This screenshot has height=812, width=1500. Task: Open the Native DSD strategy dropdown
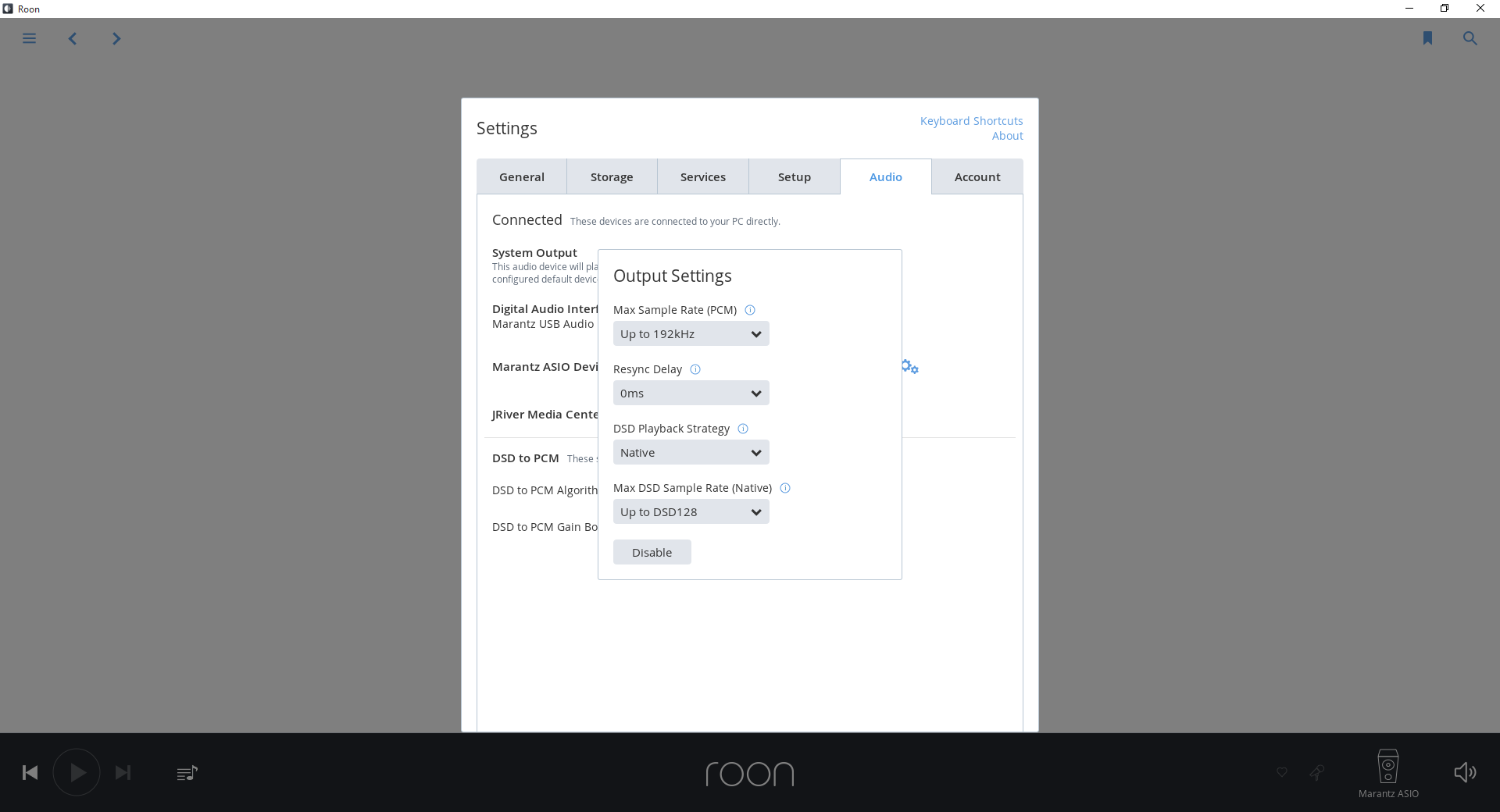click(x=691, y=453)
